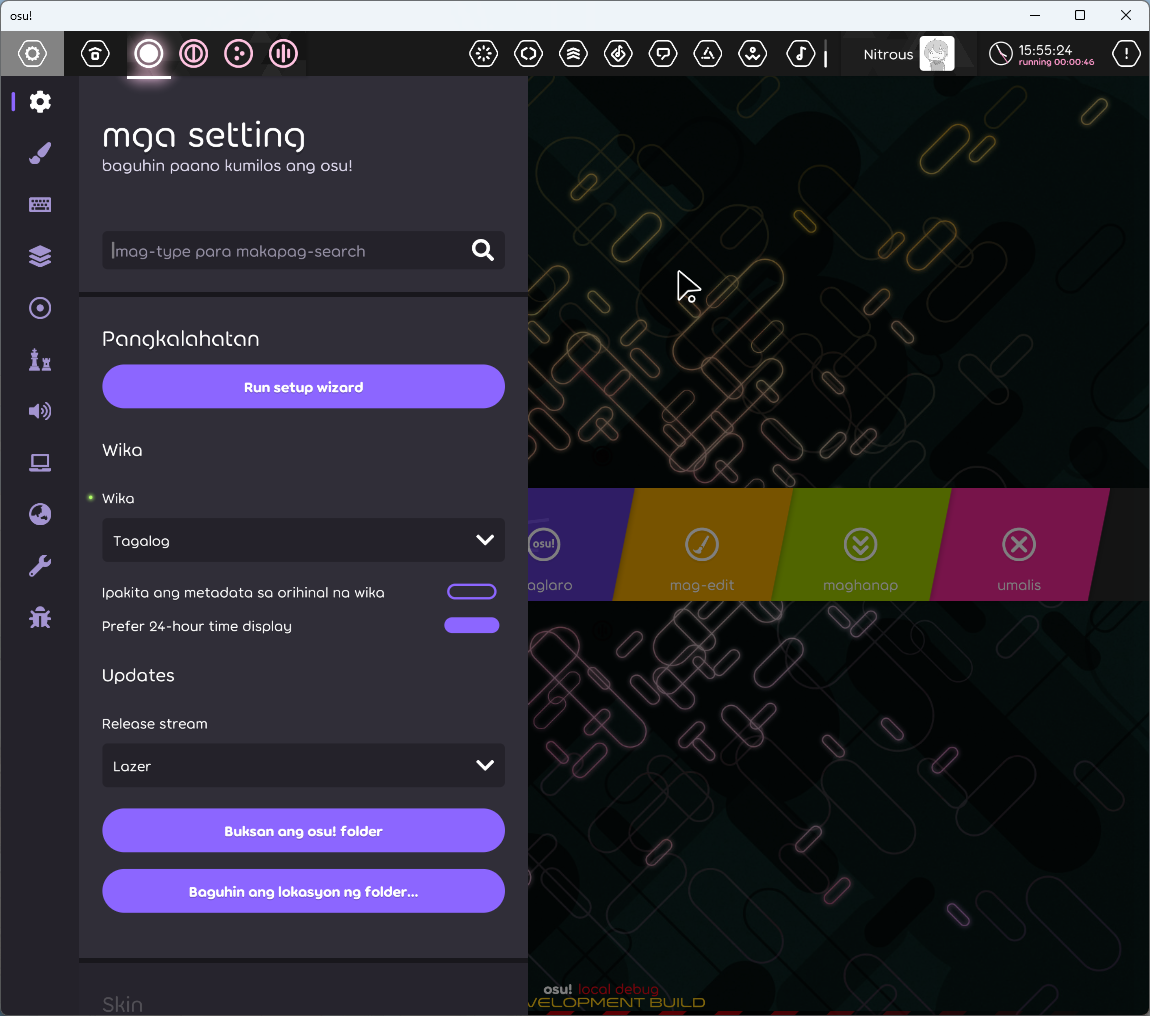The width and height of the screenshot is (1150, 1016).
Task: Open the music player note icon
Action: (801, 54)
